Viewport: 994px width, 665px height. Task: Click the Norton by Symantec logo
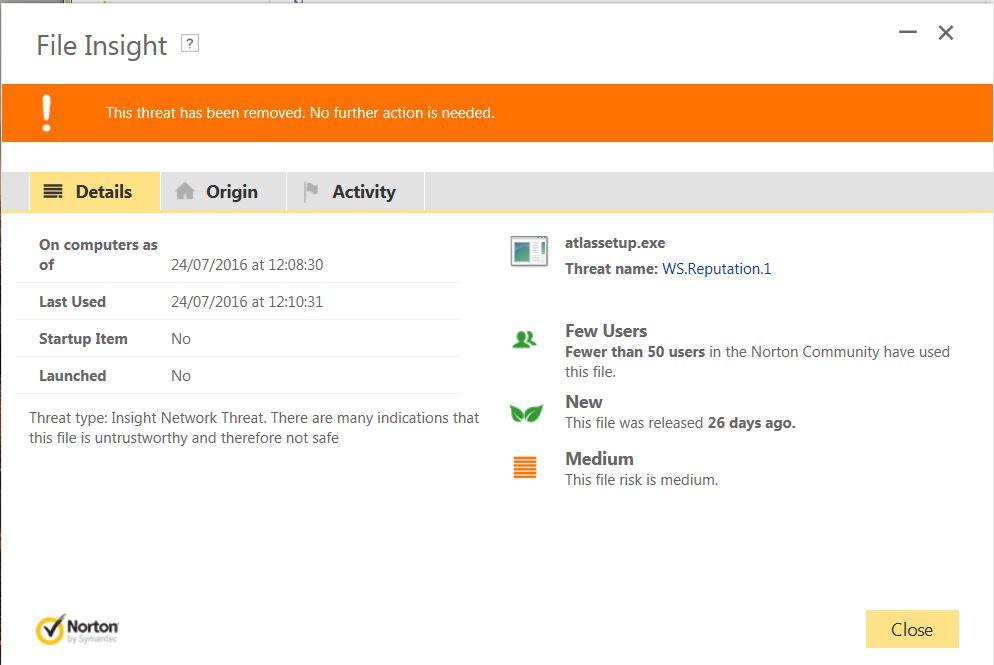77,630
